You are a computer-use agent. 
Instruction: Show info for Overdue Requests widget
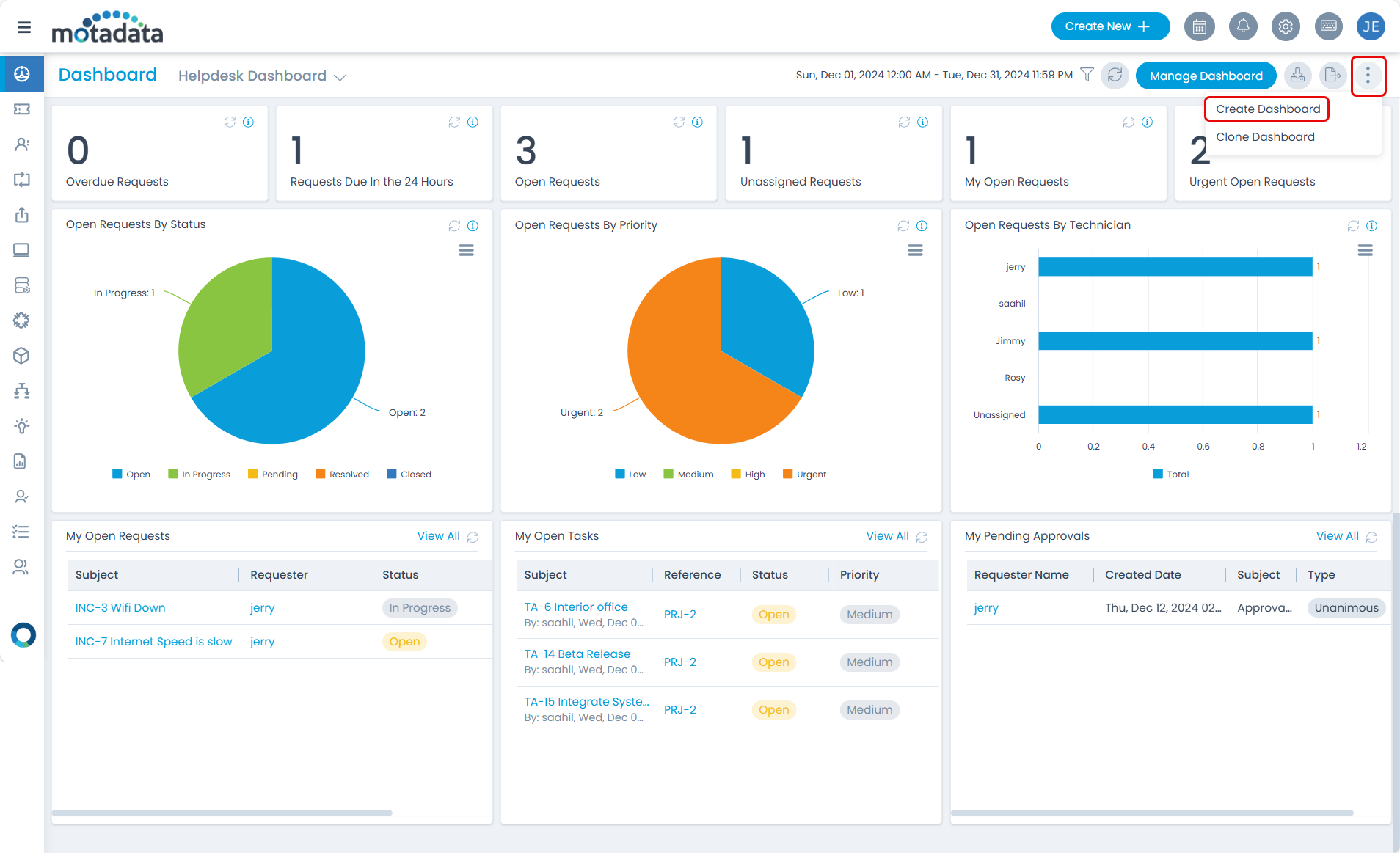click(249, 122)
